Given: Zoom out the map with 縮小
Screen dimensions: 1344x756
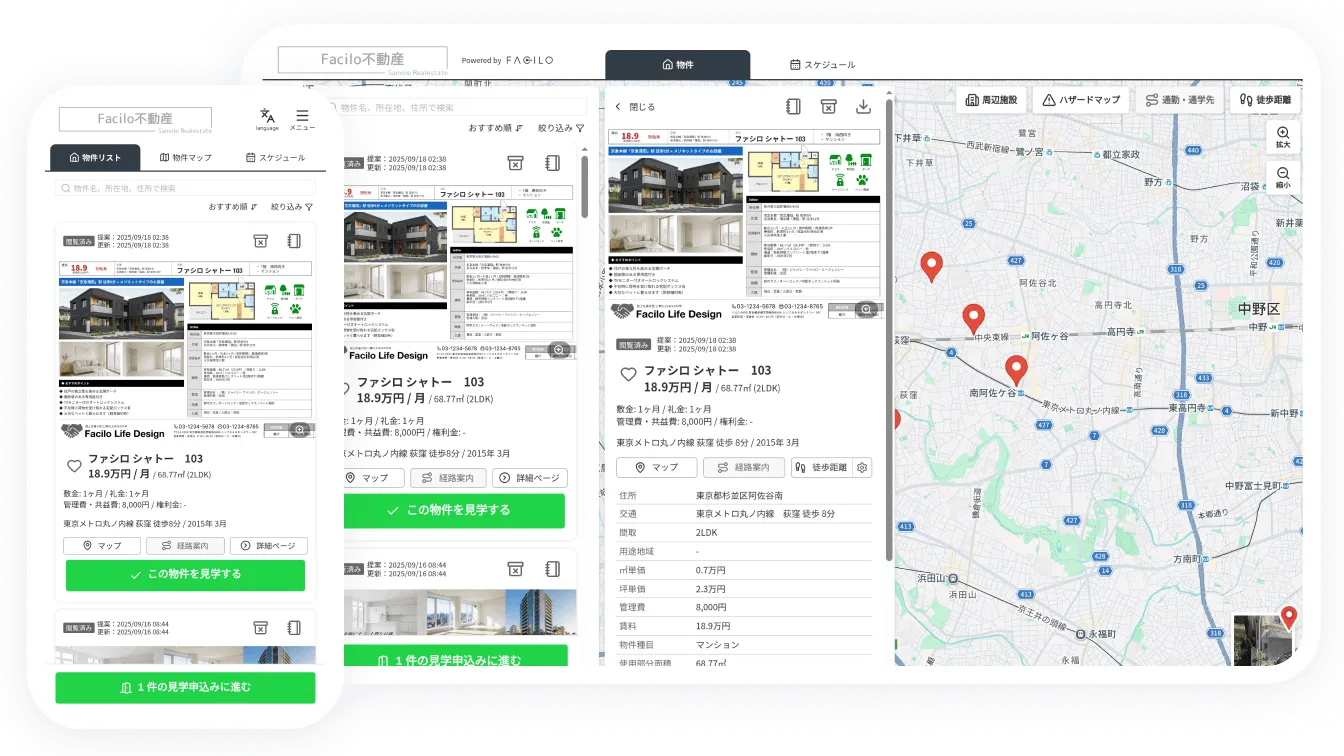Looking at the screenshot, I should tap(1283, 178).
